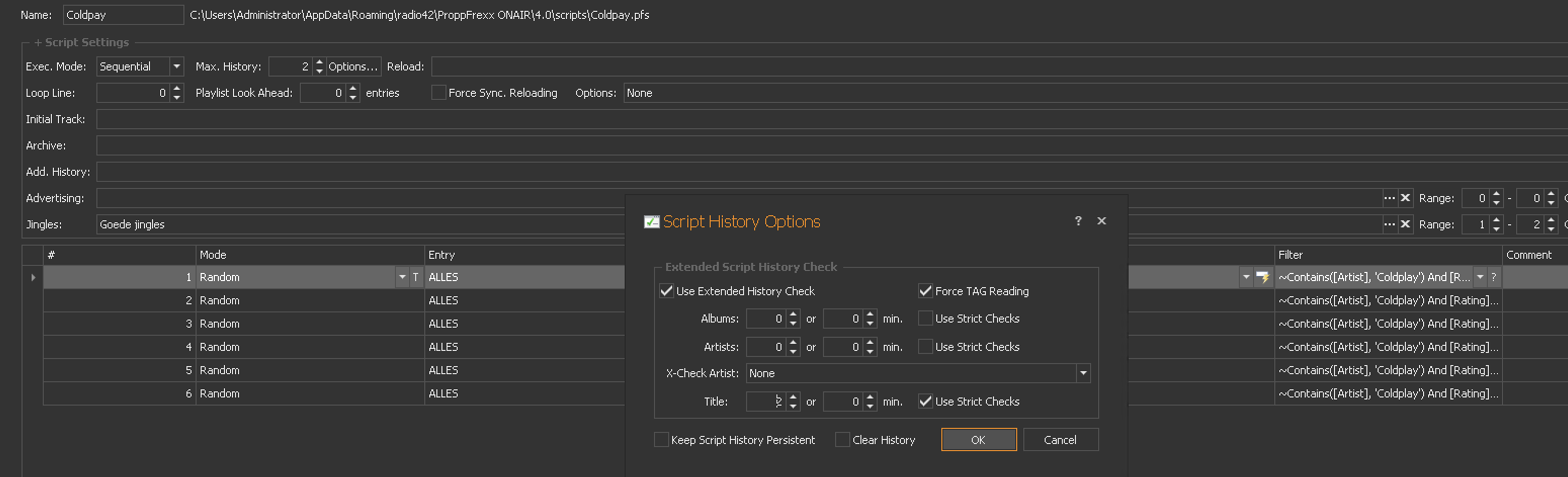Image resolution: width=1568 pixels, height=477 pixels.
Task: Cancel the Script History Options dialog
Action: point(1060,440)
